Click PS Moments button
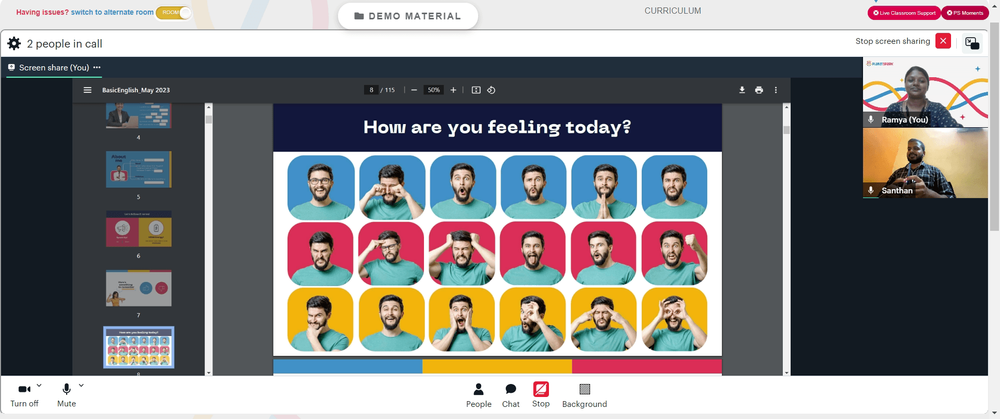Viewport: 1000px width, 419px height. click(964, 13)
